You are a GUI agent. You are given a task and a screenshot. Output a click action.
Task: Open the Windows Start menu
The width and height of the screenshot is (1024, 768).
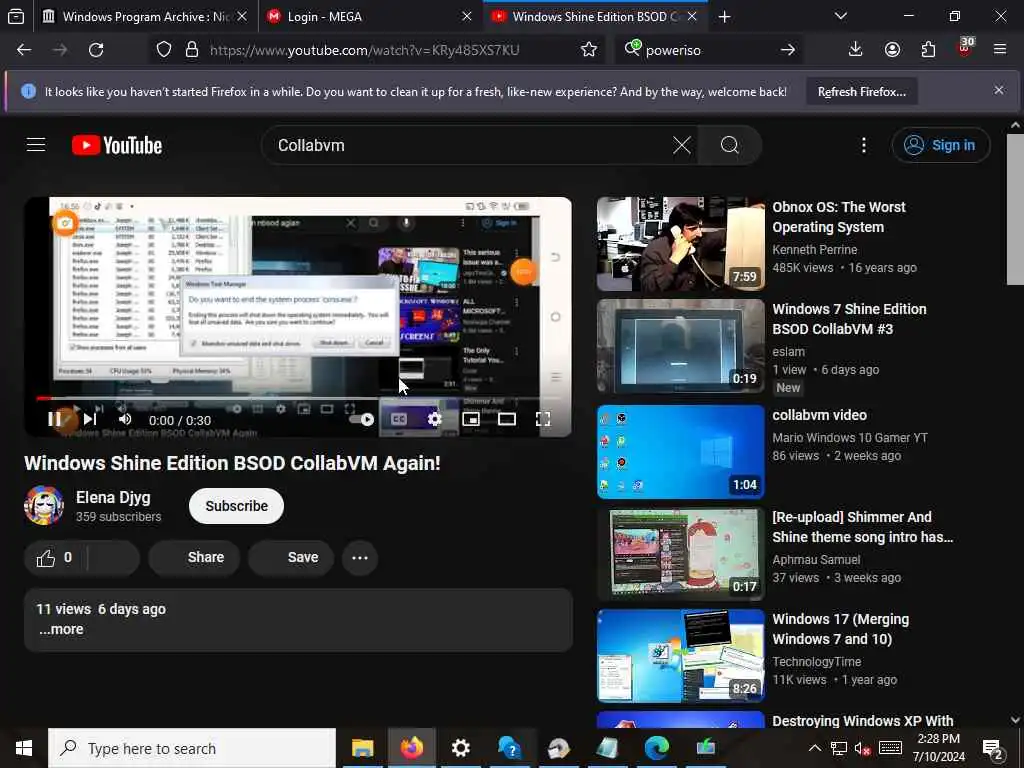[x=24, y=748]
